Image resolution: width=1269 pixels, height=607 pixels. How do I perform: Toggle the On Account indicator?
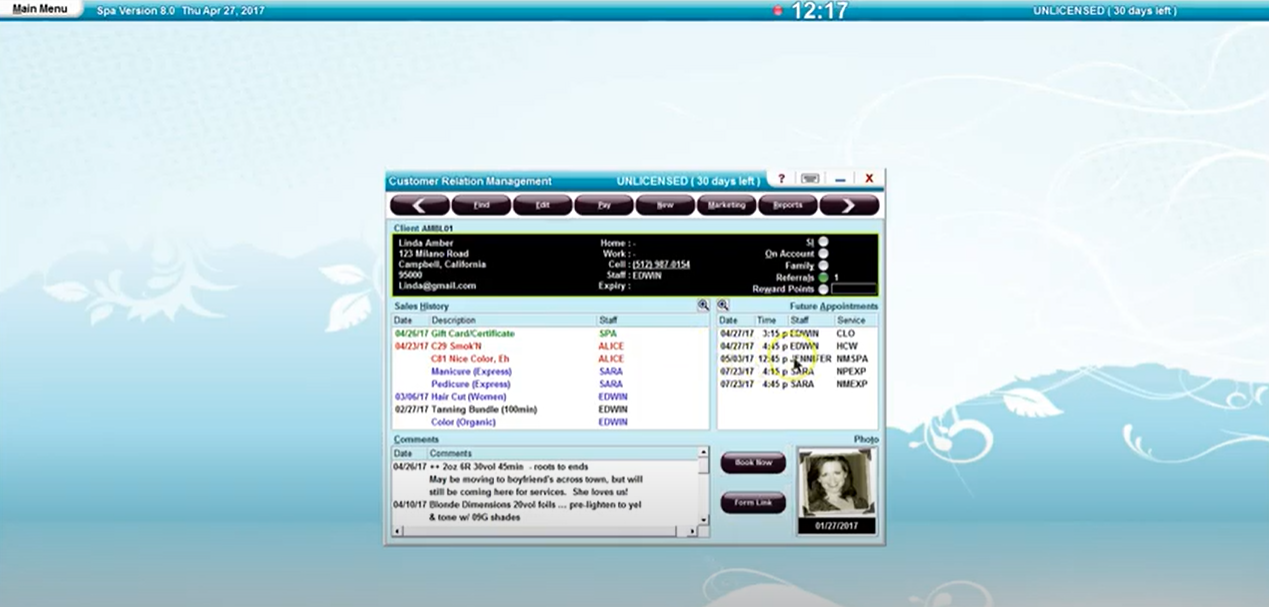tap(823, 253)
